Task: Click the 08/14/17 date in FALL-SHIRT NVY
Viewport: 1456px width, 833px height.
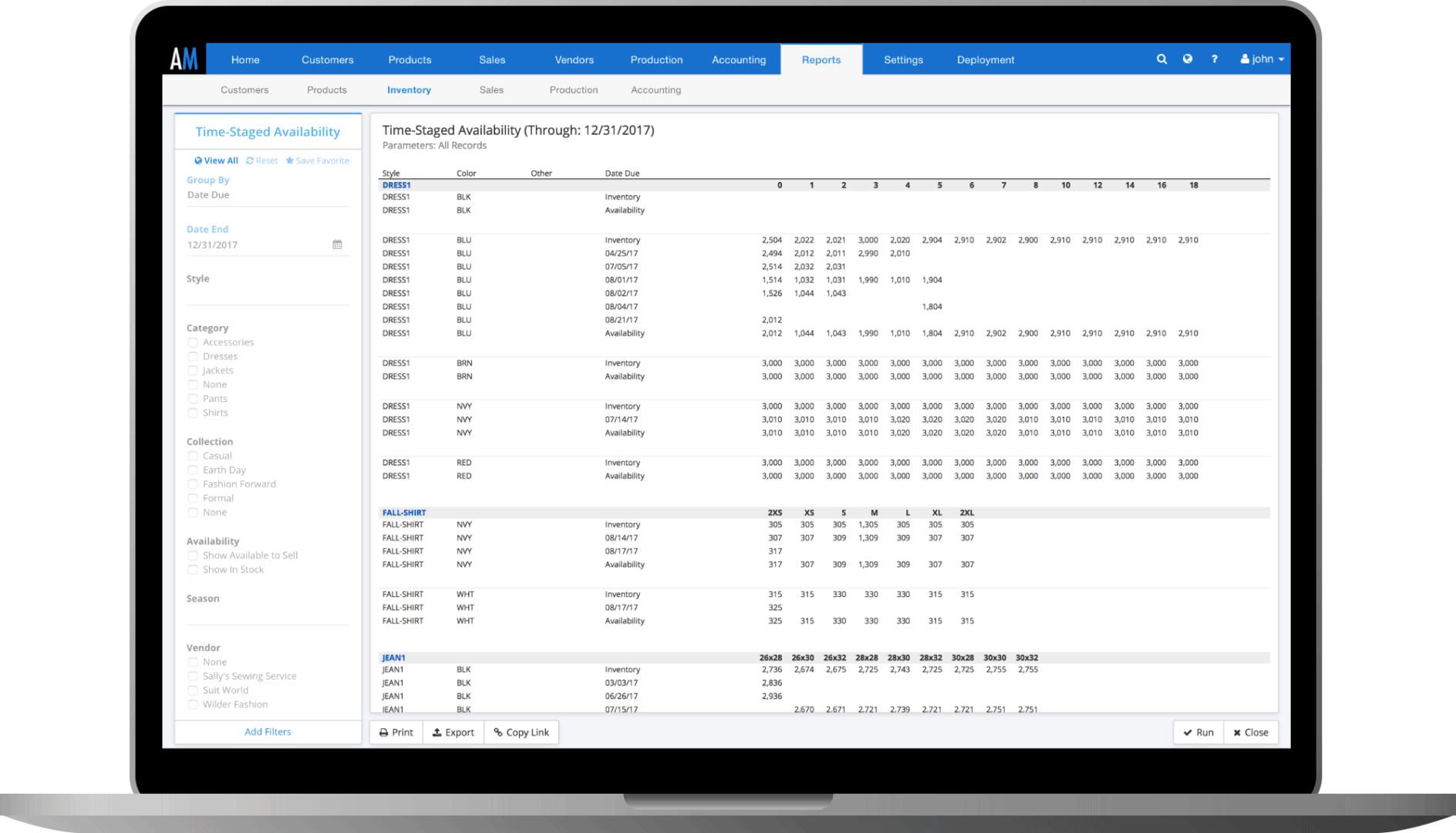Action: tap(622, 538)
